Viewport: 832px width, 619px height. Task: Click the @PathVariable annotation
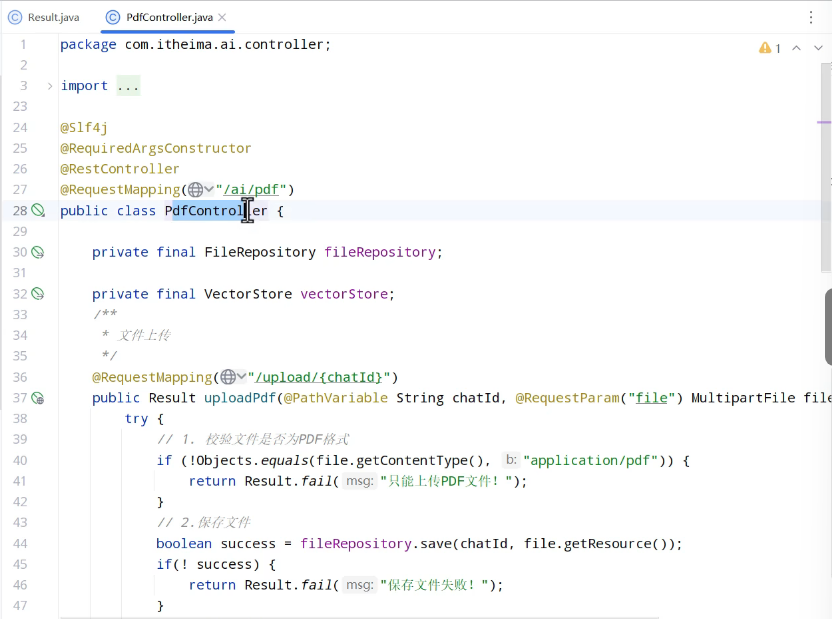[336, 398]
